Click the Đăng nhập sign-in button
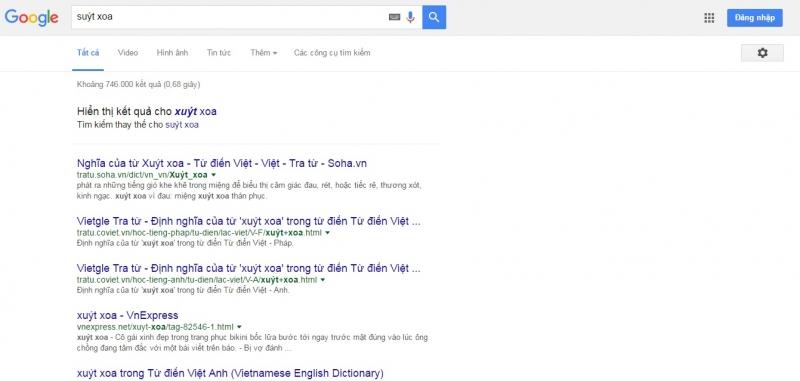 tap(755, 18)
